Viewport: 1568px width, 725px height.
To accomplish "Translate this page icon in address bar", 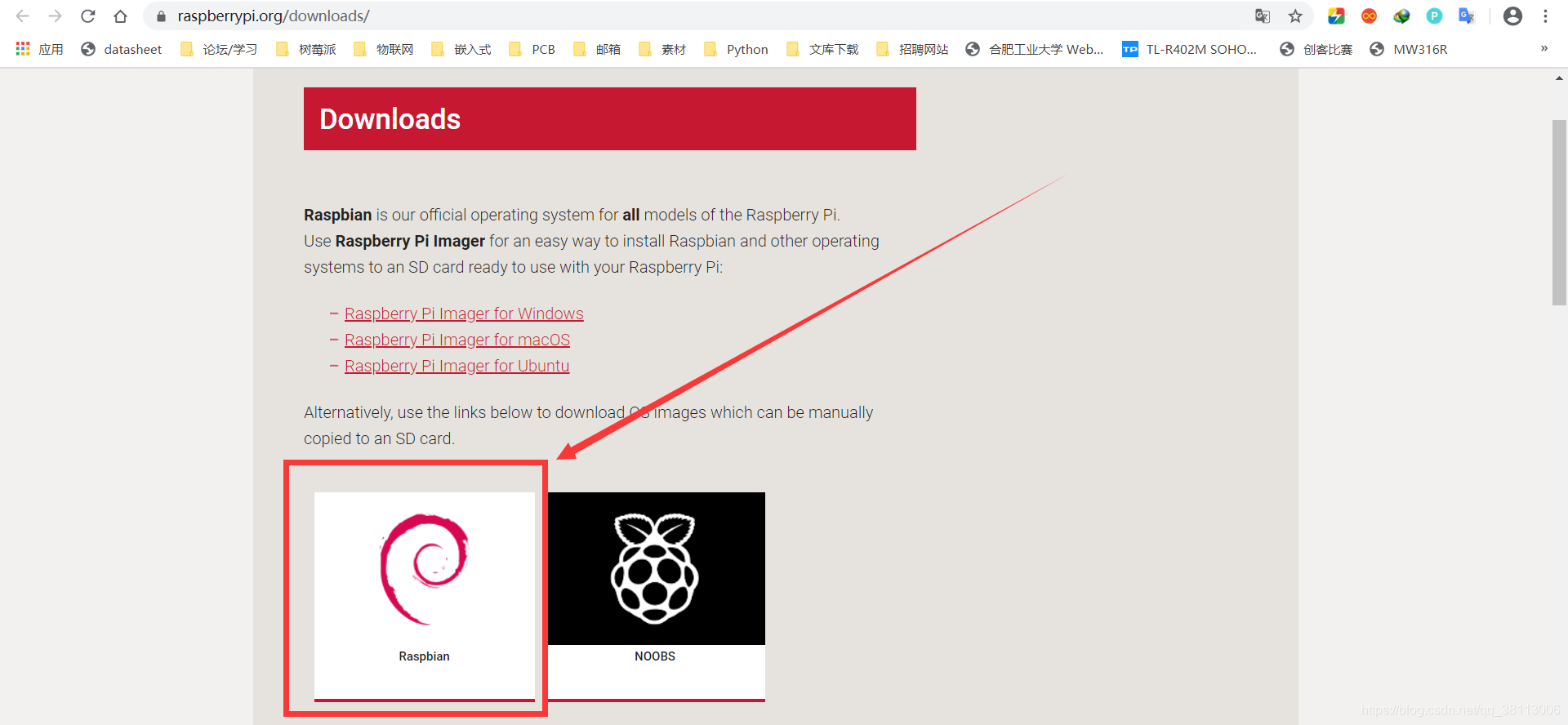I will (x=1263, y=16).
